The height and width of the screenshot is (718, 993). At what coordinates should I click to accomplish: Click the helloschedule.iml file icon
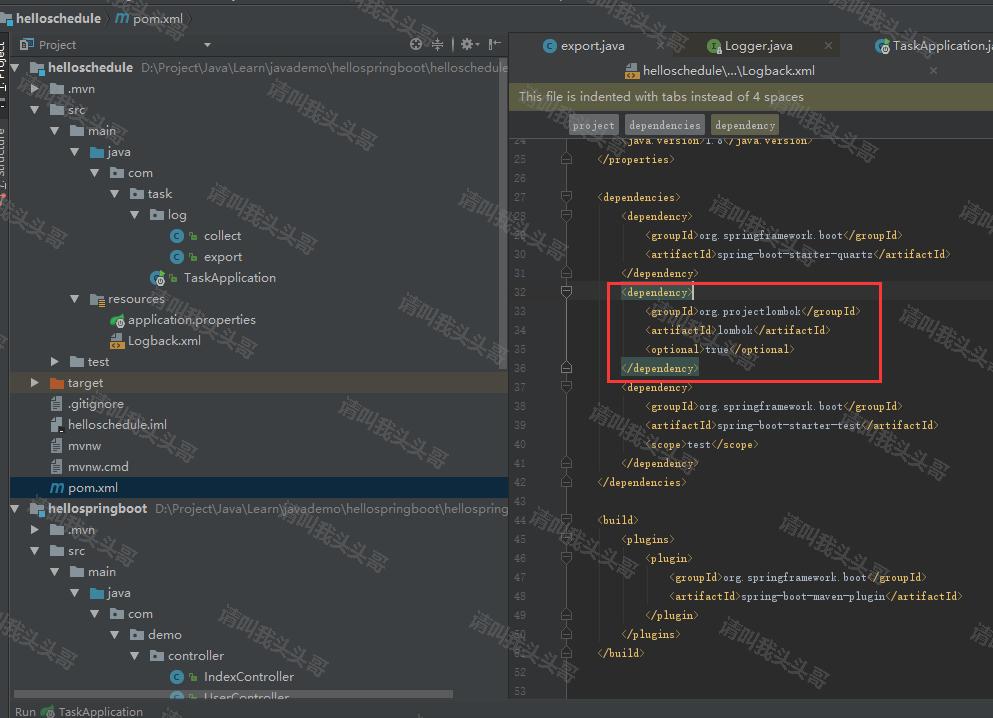coord(57,425)
